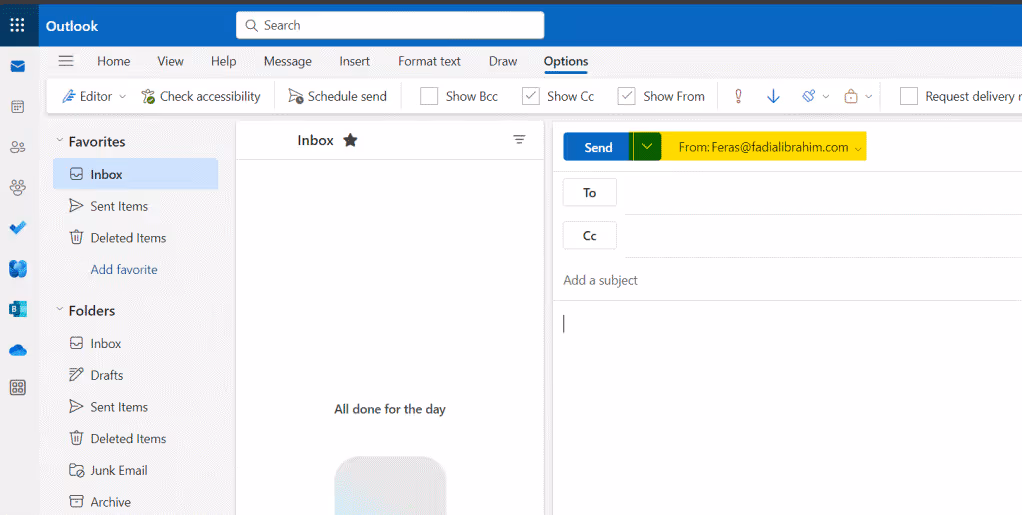Toggle the Show Bcc checkbox
The height and width of the screenshot is (515, 1022).
point(429,96)
